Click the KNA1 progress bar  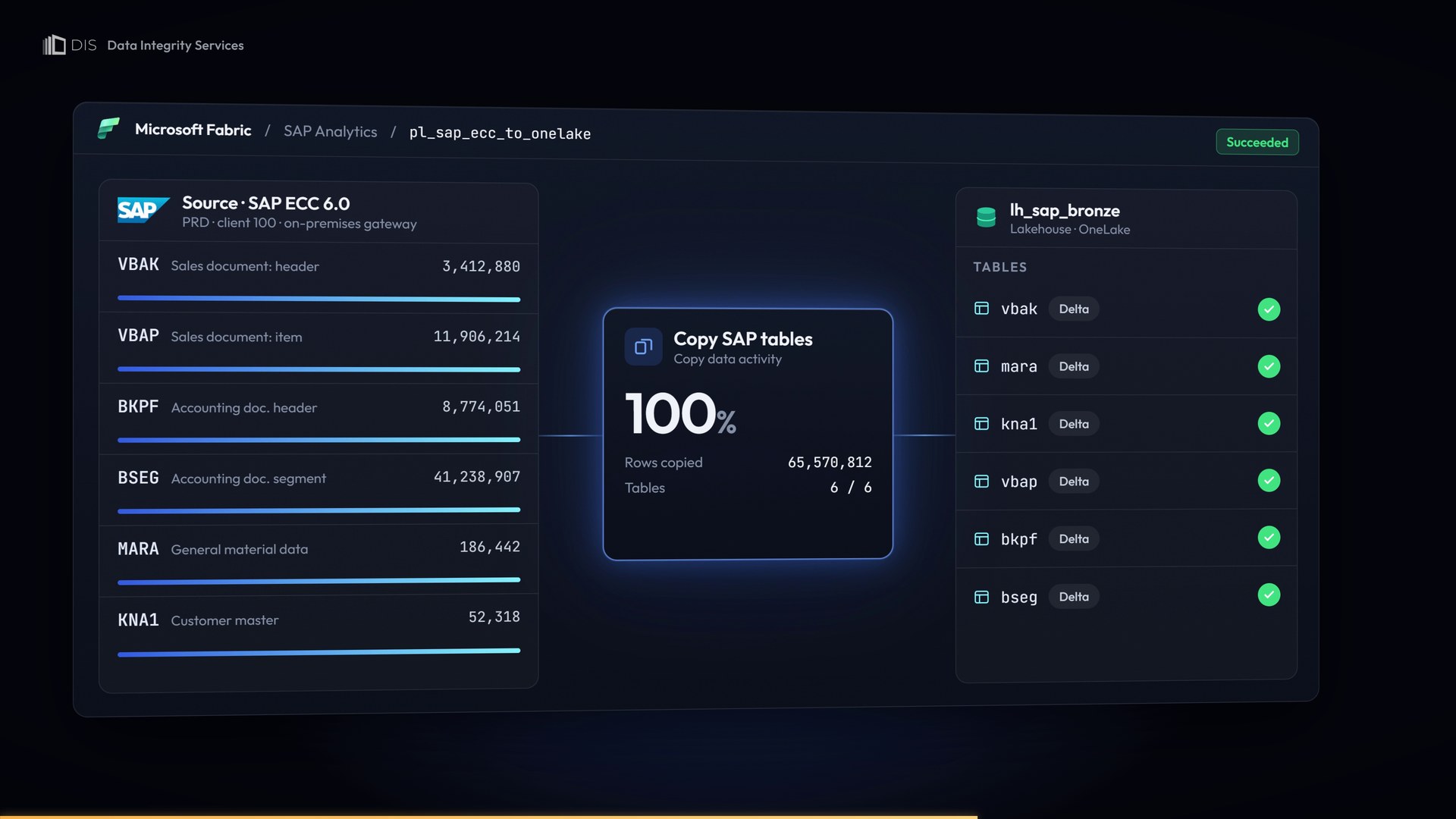point(319,652)
